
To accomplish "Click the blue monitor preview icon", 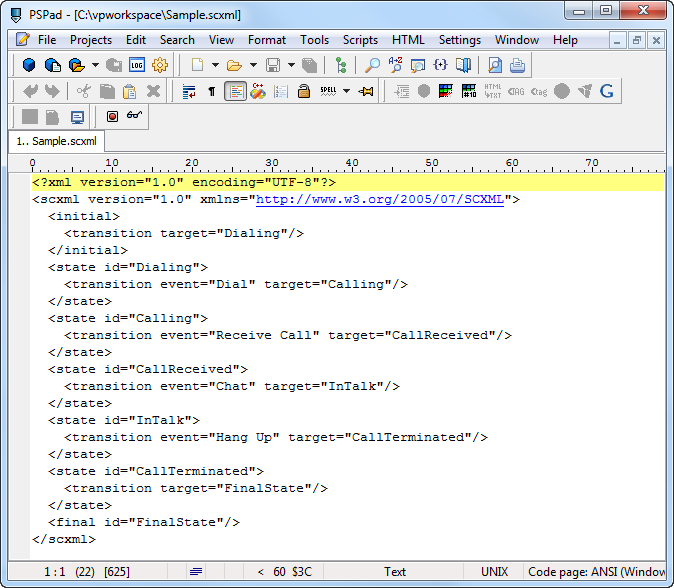I will 77,117.
